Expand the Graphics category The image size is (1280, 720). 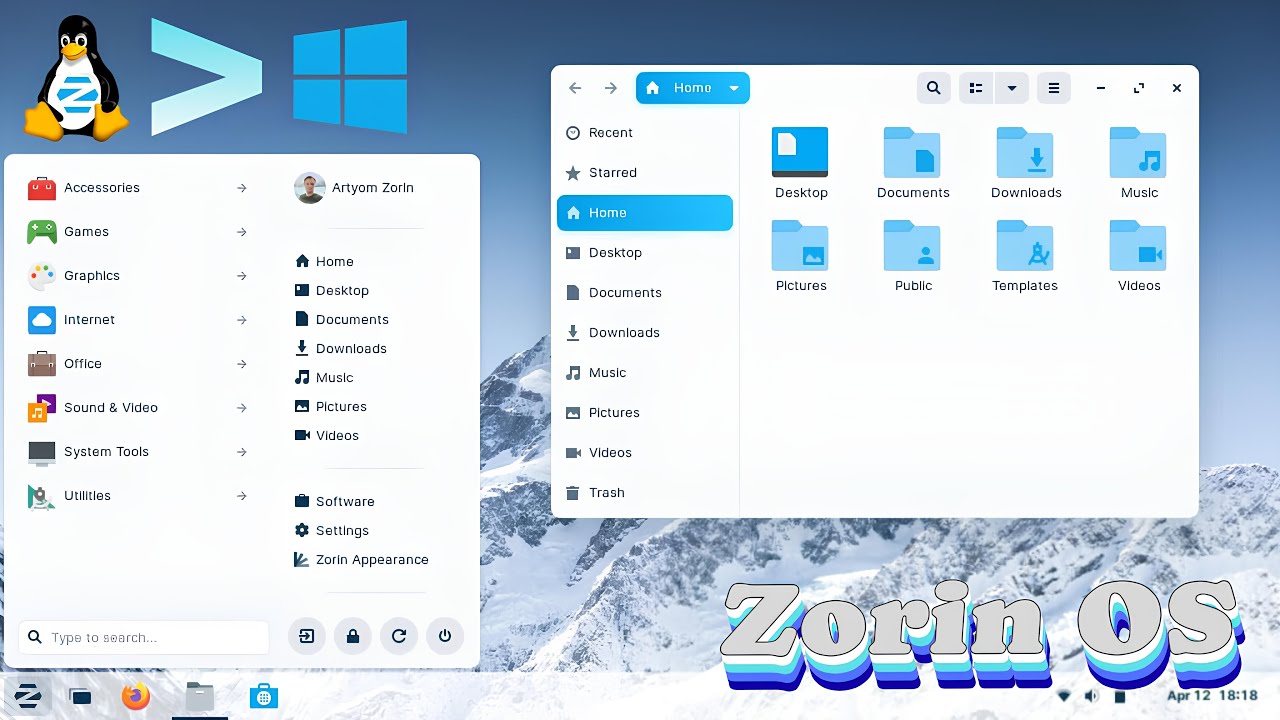click(138, 275)
